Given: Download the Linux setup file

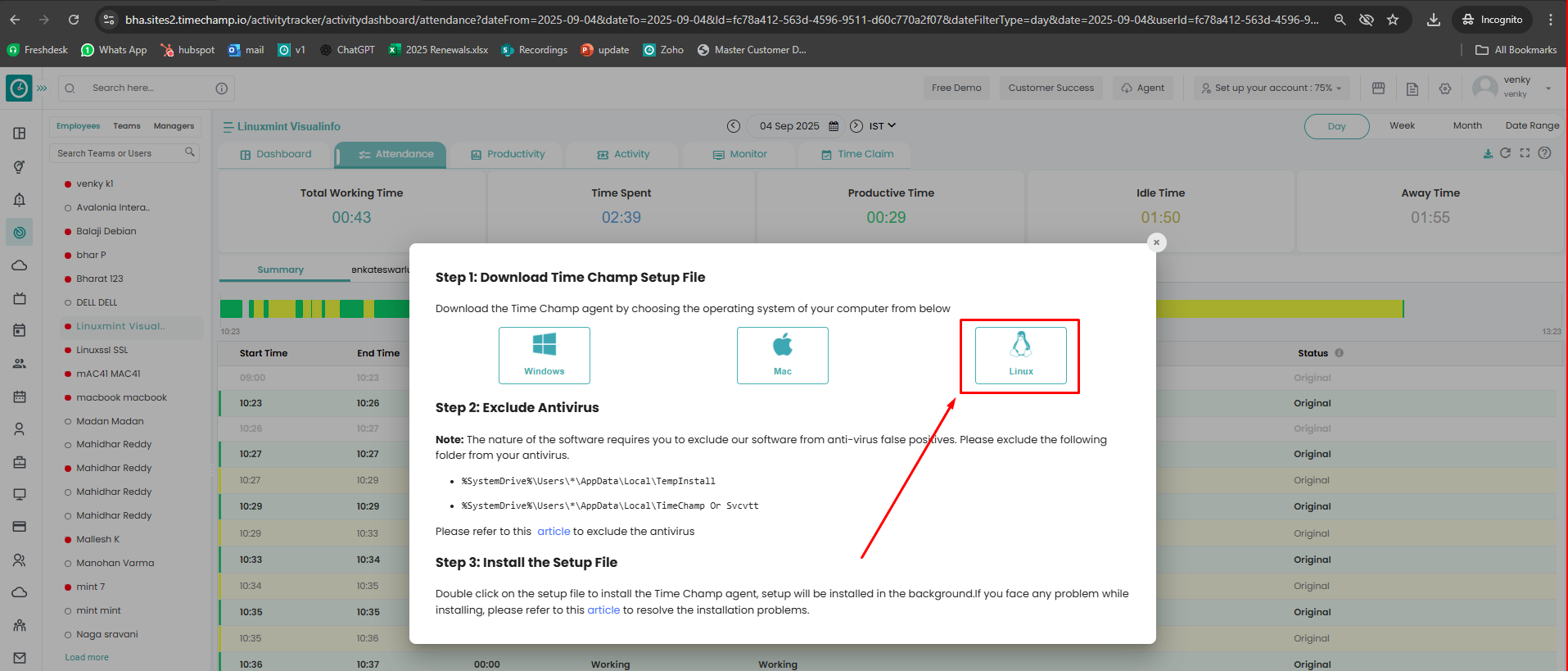Looking at the screenshot, I should tap(1021, 356).
